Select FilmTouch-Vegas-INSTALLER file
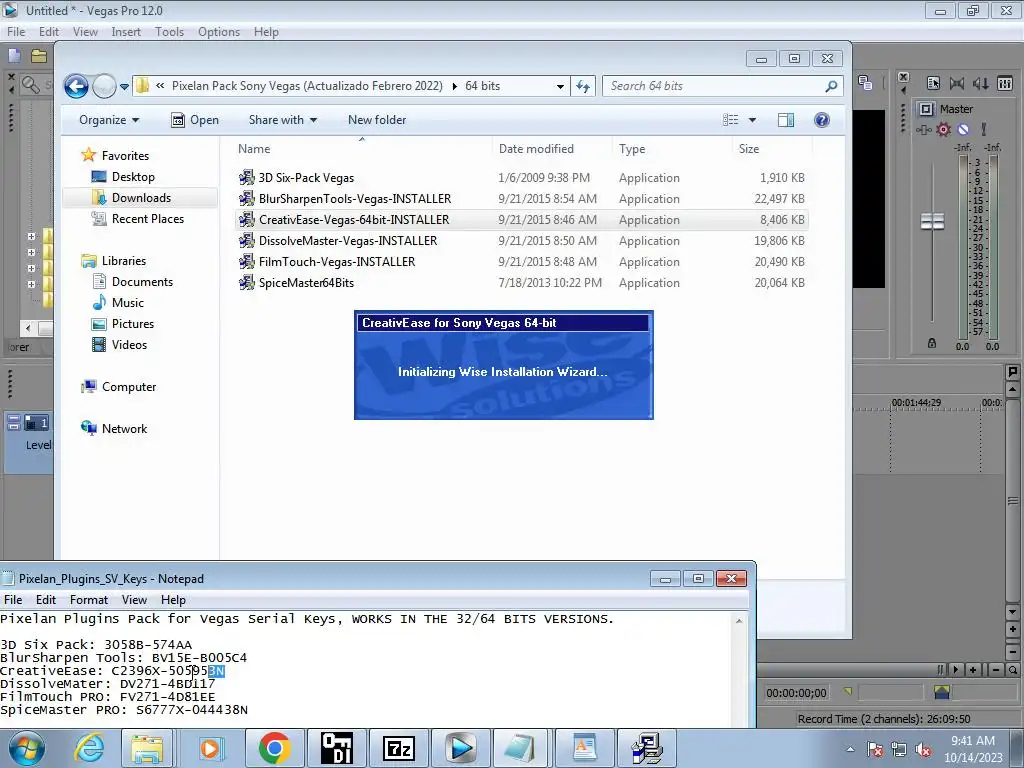Viewport: 1024px width, 768px height. 336,261
